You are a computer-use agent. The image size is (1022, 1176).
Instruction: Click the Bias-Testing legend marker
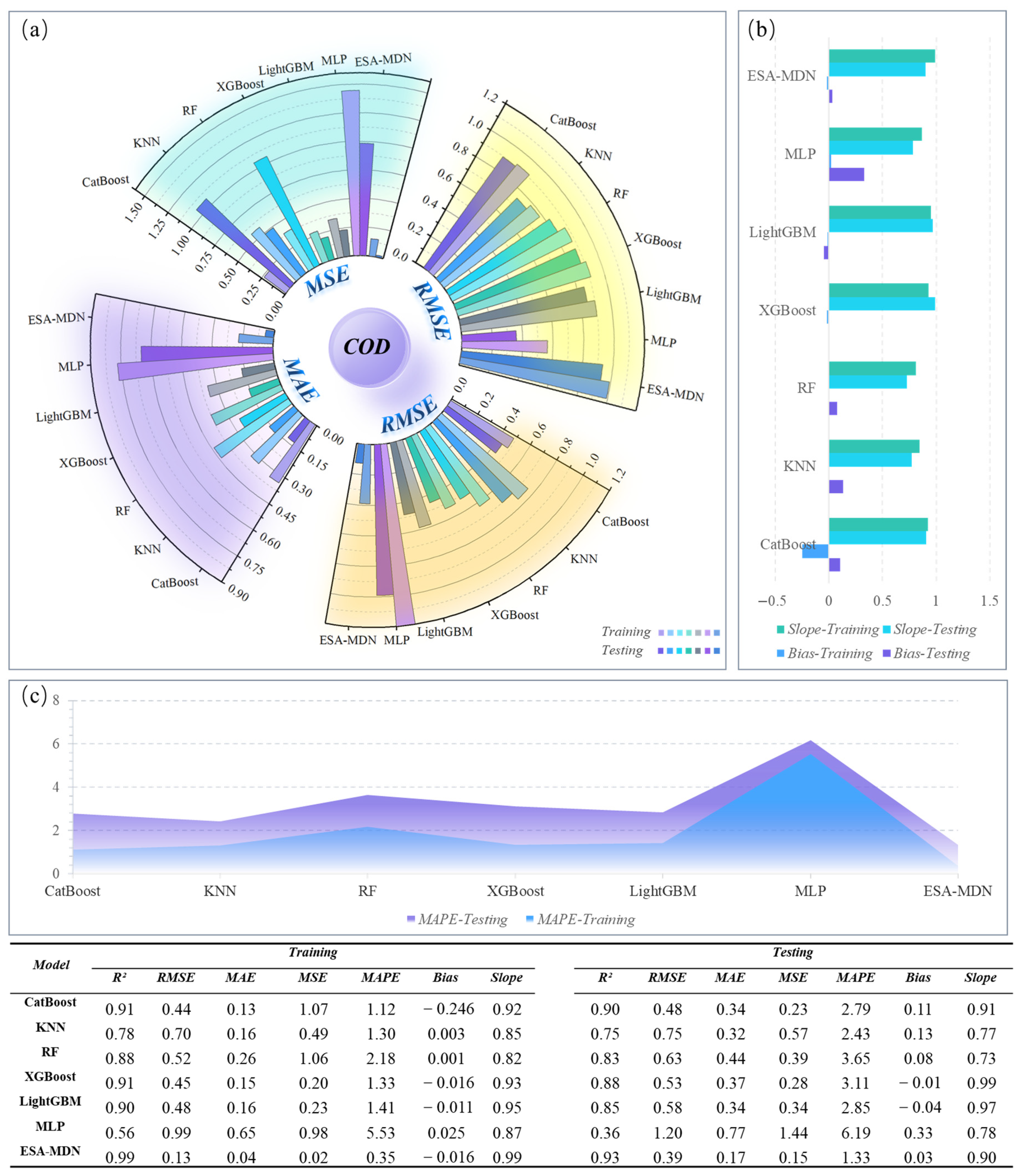[x=886, y=654]
